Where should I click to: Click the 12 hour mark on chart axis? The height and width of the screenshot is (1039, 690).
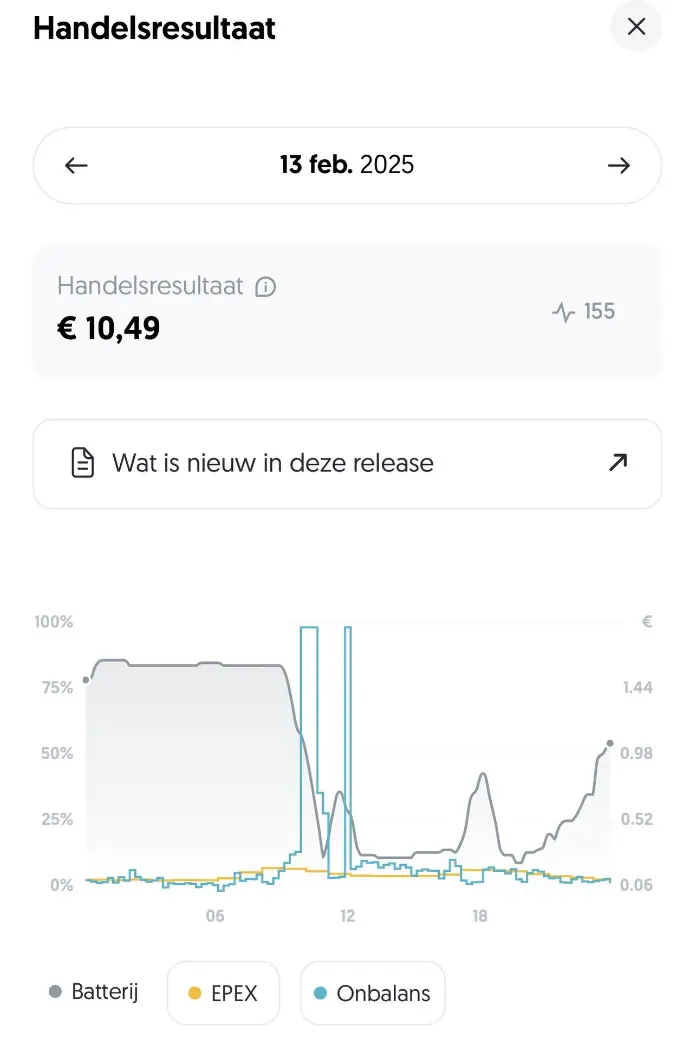pyautogui.click(x=347, y=916)
